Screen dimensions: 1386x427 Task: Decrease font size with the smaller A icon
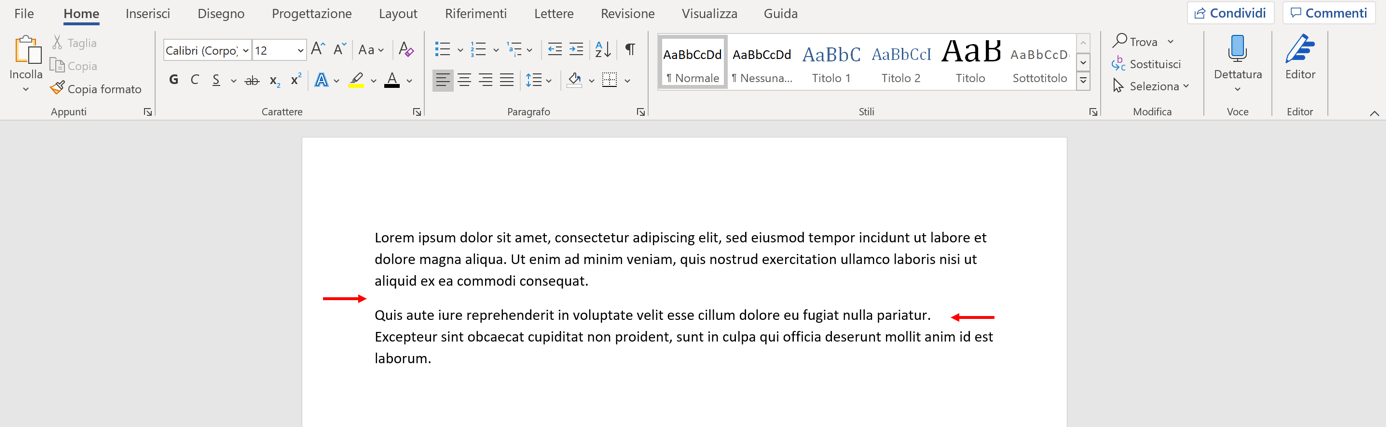[340, 49]
